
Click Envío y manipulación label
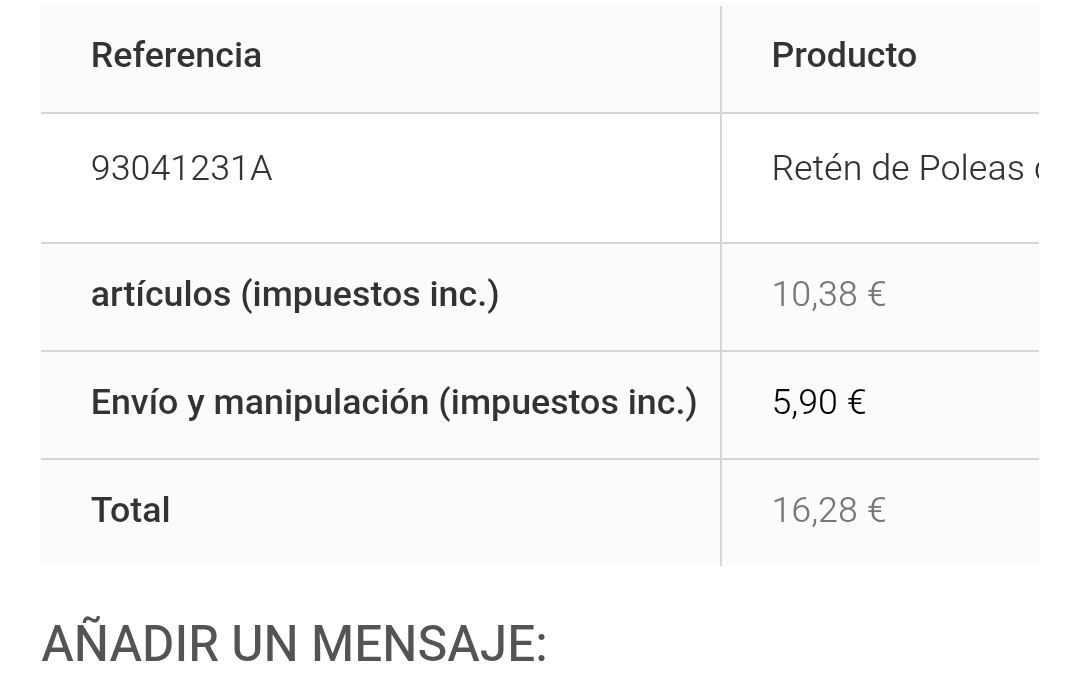394,402
